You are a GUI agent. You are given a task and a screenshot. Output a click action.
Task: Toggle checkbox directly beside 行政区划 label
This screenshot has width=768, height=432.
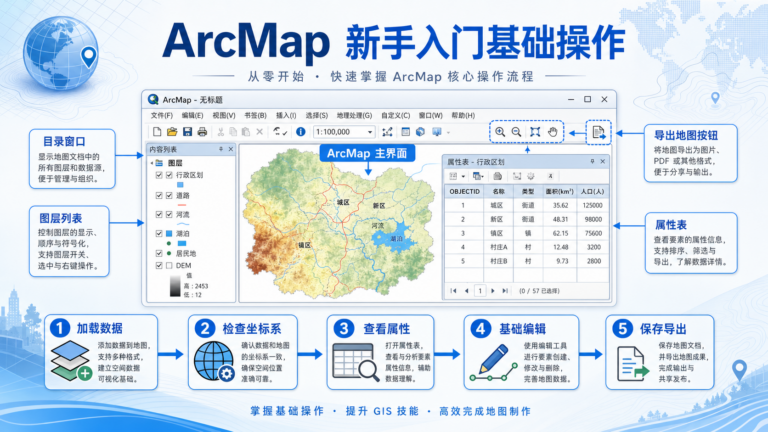pos(169,175)
